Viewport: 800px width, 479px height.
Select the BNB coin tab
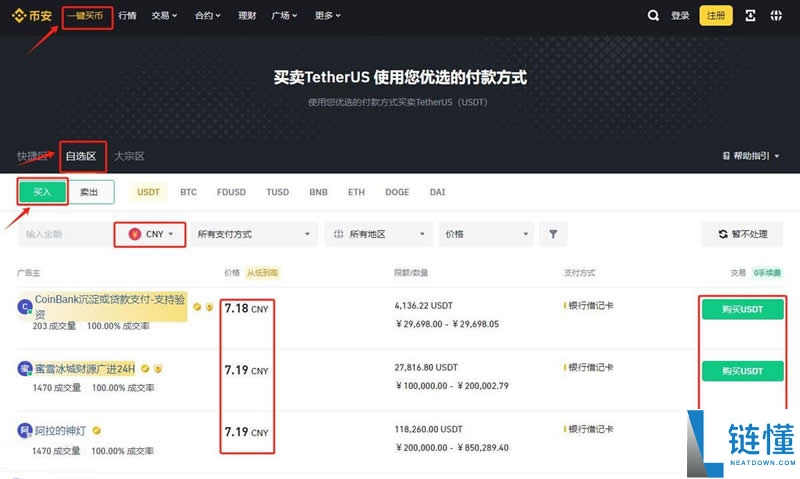click(x=318, y=192)
